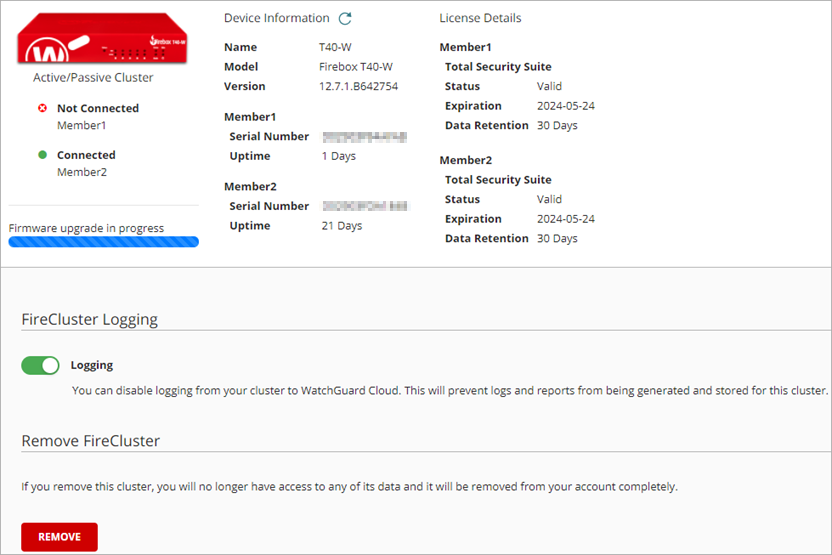
Task: Click the red Not Connected status icon
Action: tap(42, 108)
